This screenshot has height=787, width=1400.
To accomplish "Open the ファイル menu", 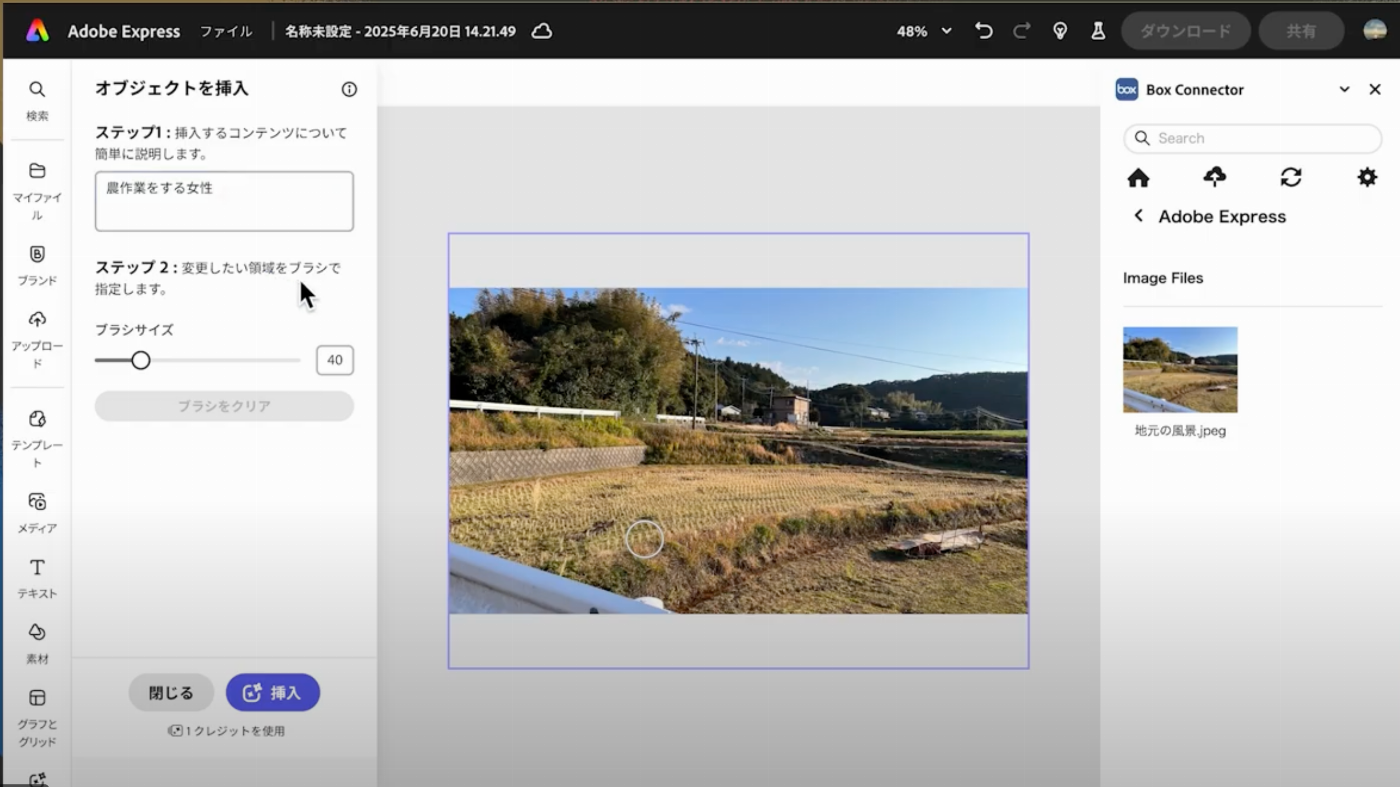I will pos(226,31).
